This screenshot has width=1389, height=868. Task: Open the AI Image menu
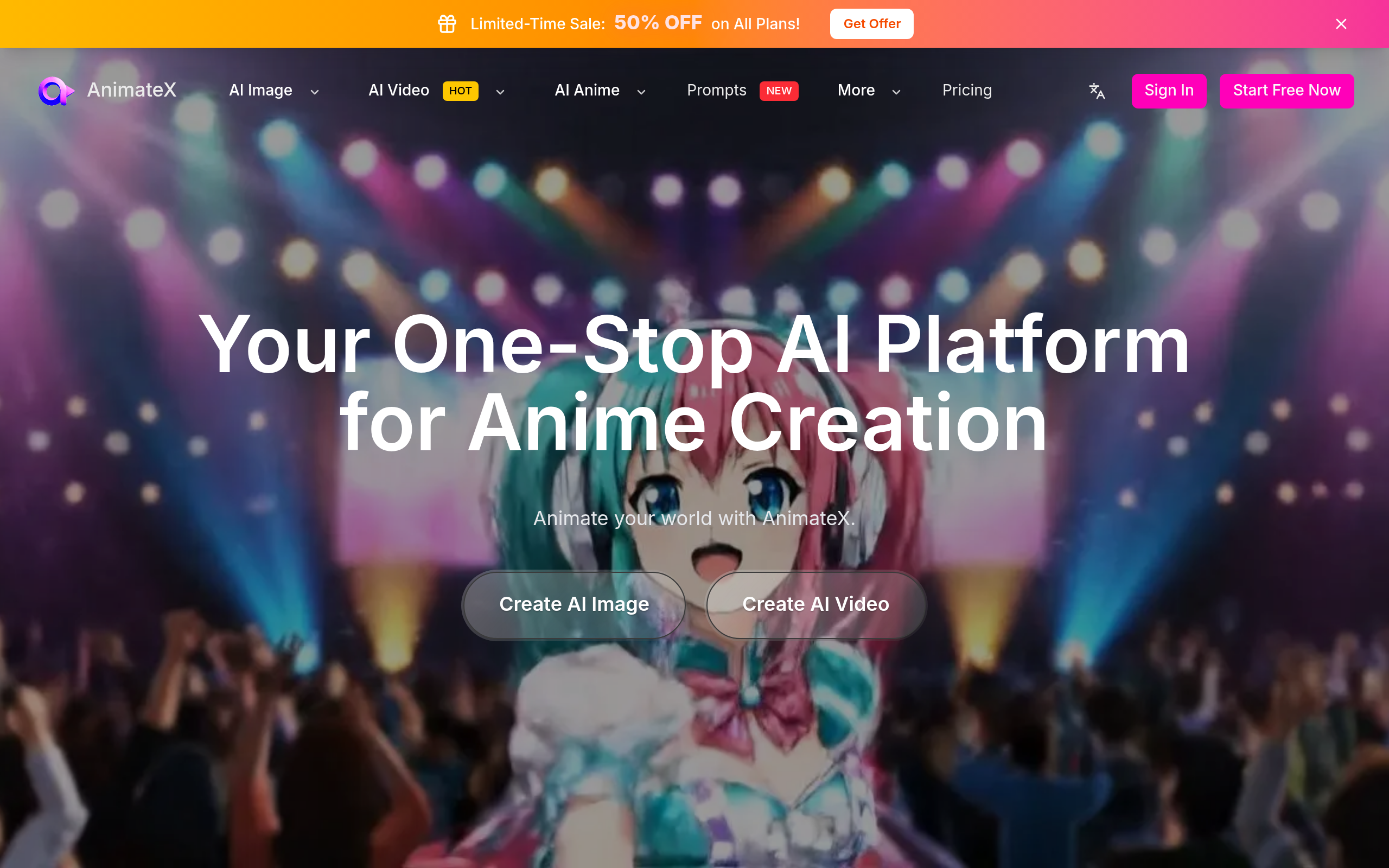pos(260,90)
